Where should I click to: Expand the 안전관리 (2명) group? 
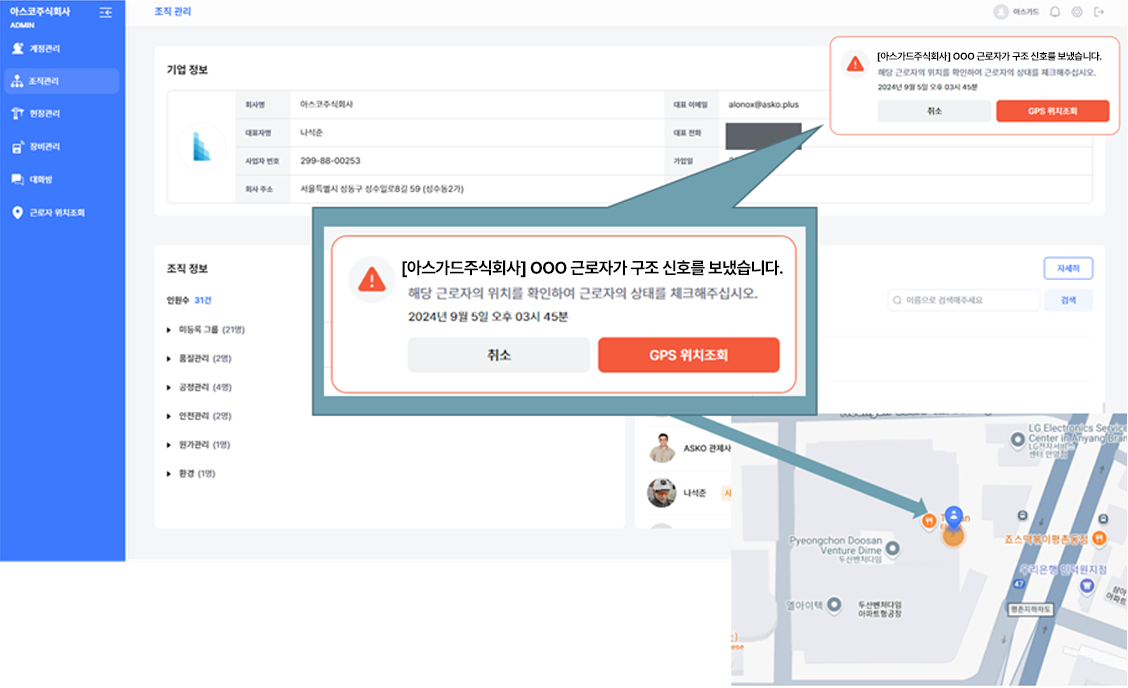click(x=169, y=416)
